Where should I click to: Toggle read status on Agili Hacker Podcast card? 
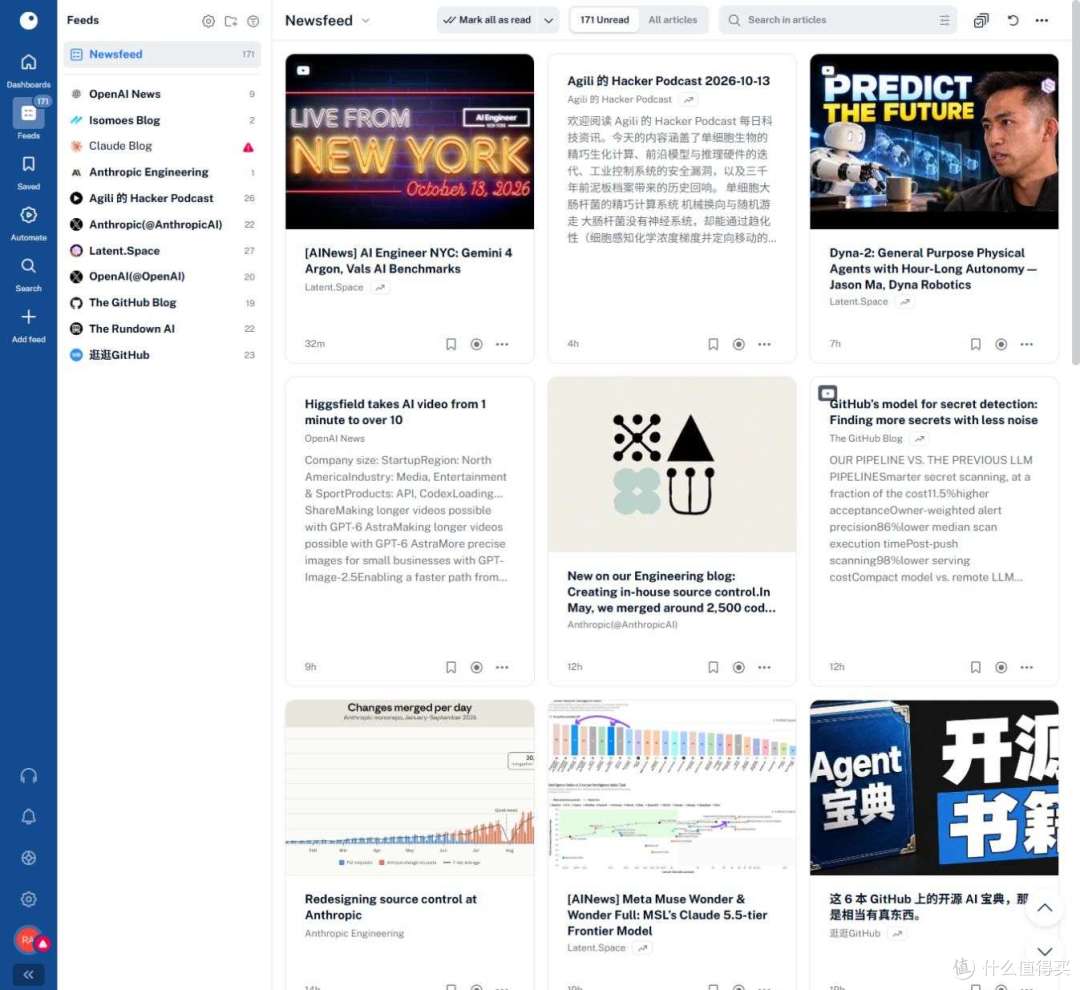(739, 344)
